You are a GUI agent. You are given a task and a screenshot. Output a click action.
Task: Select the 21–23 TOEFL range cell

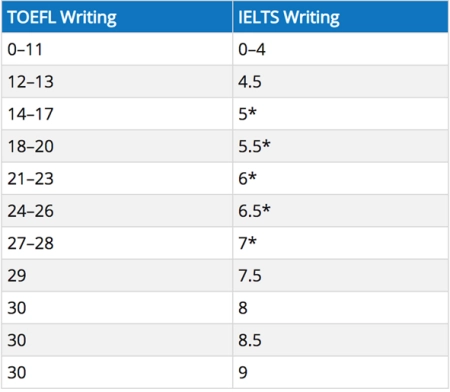(x=117, y=178)
